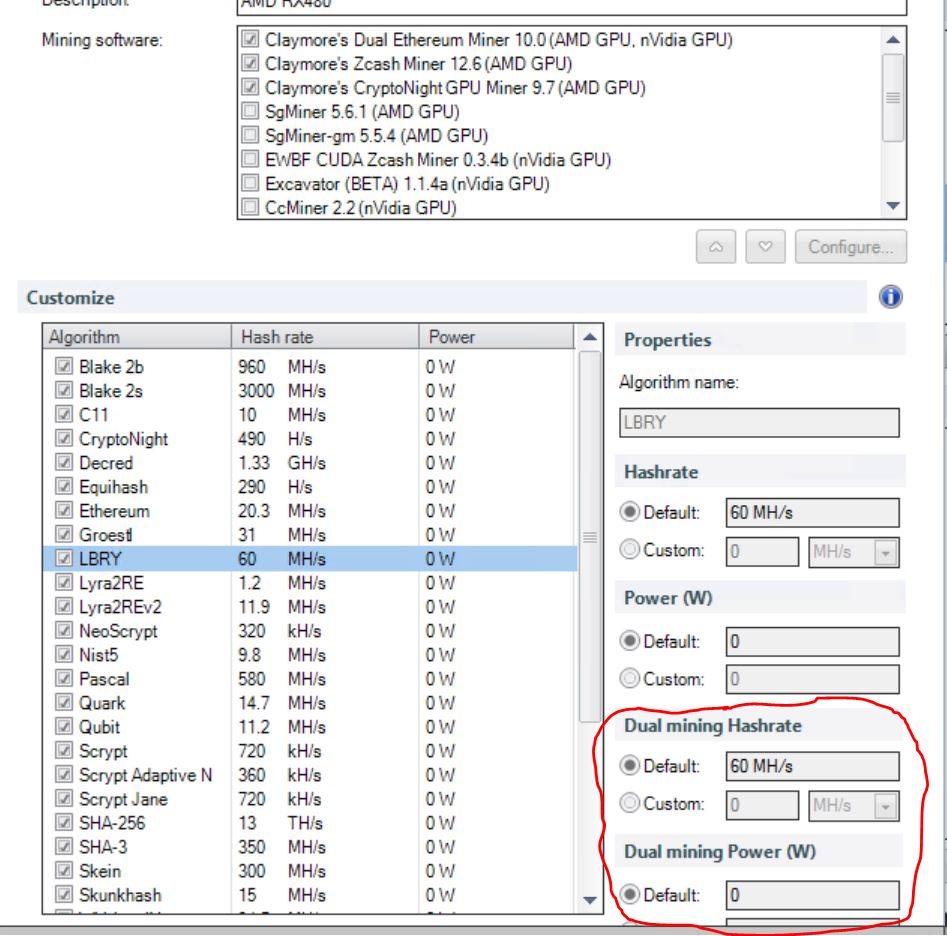
Task: Click the Configure... button
Action: pyautogui.click(x=850, y=247)
